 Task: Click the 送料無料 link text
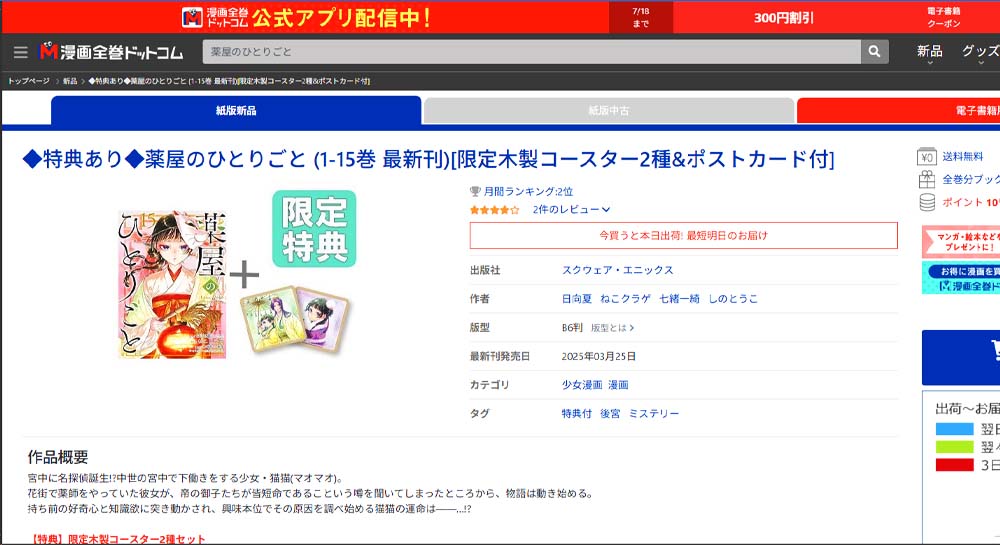point(962,157)
